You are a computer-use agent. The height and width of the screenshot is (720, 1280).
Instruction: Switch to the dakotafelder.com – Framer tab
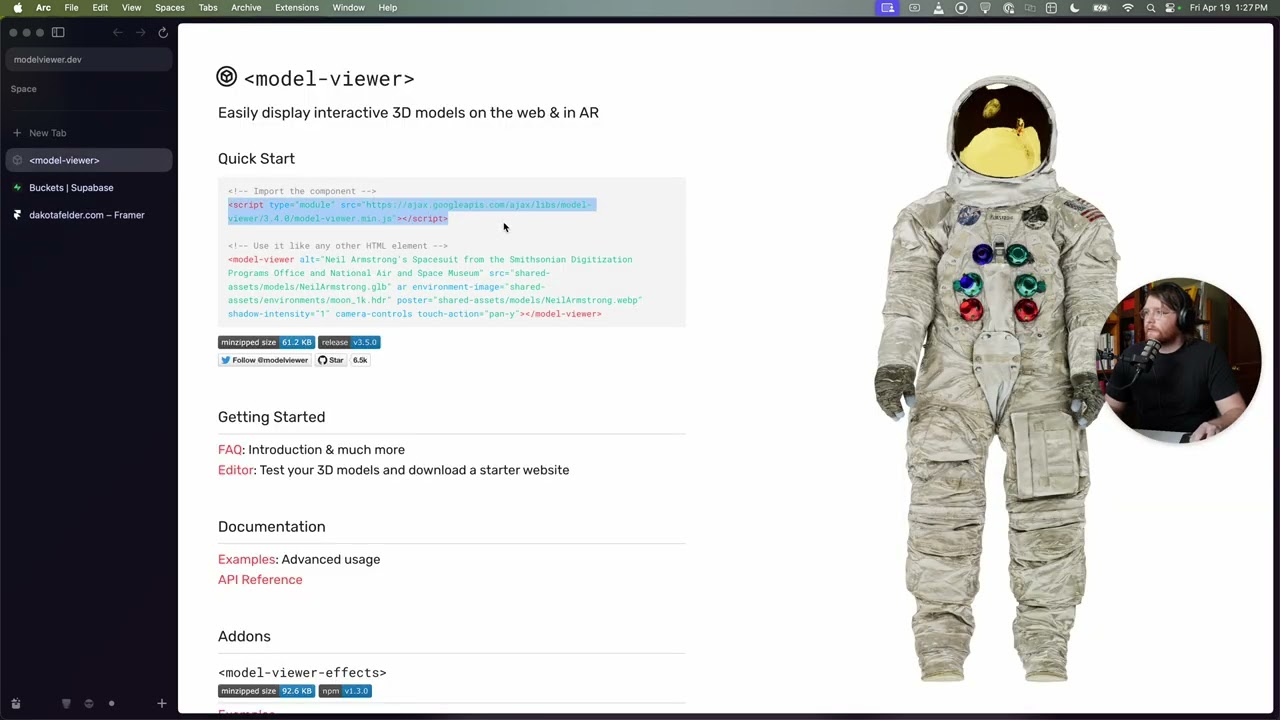(89, 215)
